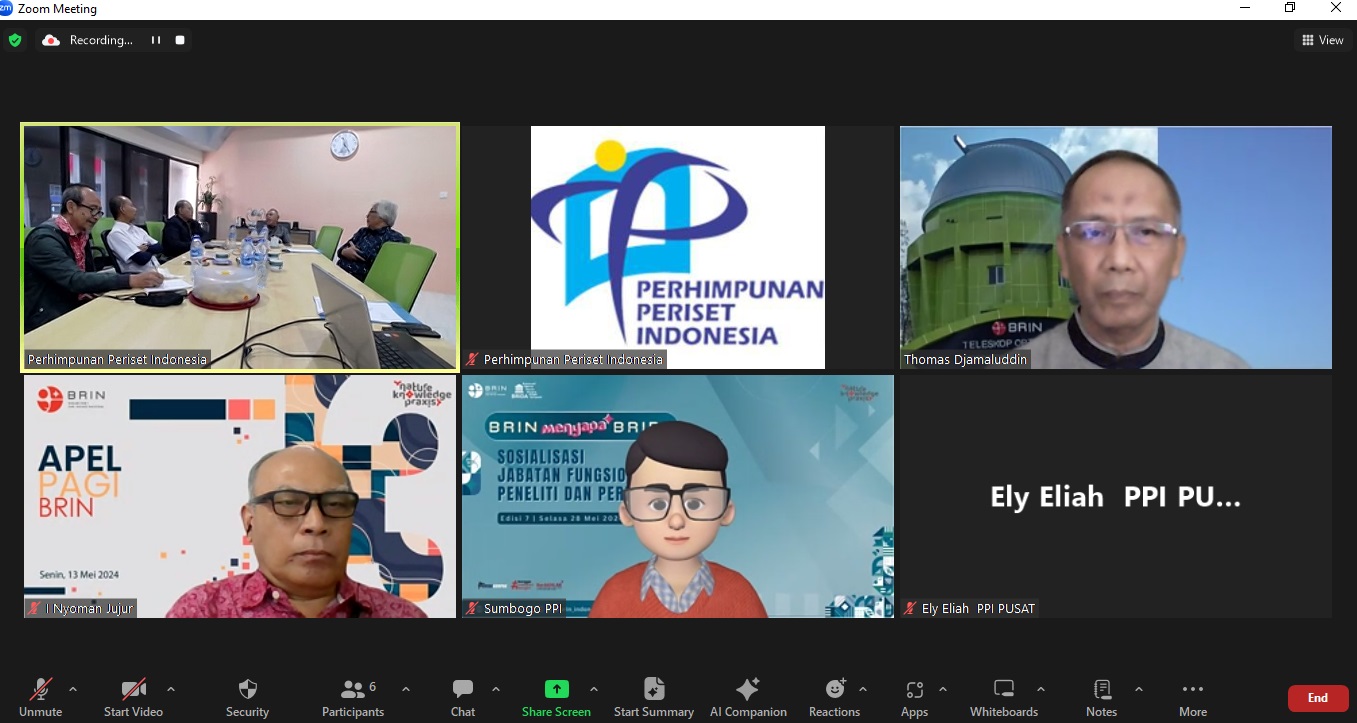This screenshot has width=1357, height=723.
Task: Select the Ely Eliah PPI PUSAT tile
Action: [1116, 496]
